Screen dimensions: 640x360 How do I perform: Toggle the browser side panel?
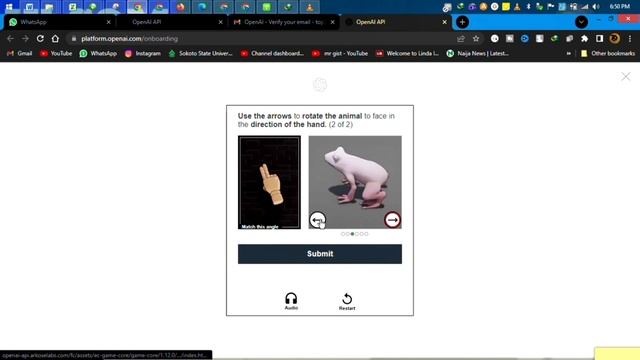click(x=599, y=38)
